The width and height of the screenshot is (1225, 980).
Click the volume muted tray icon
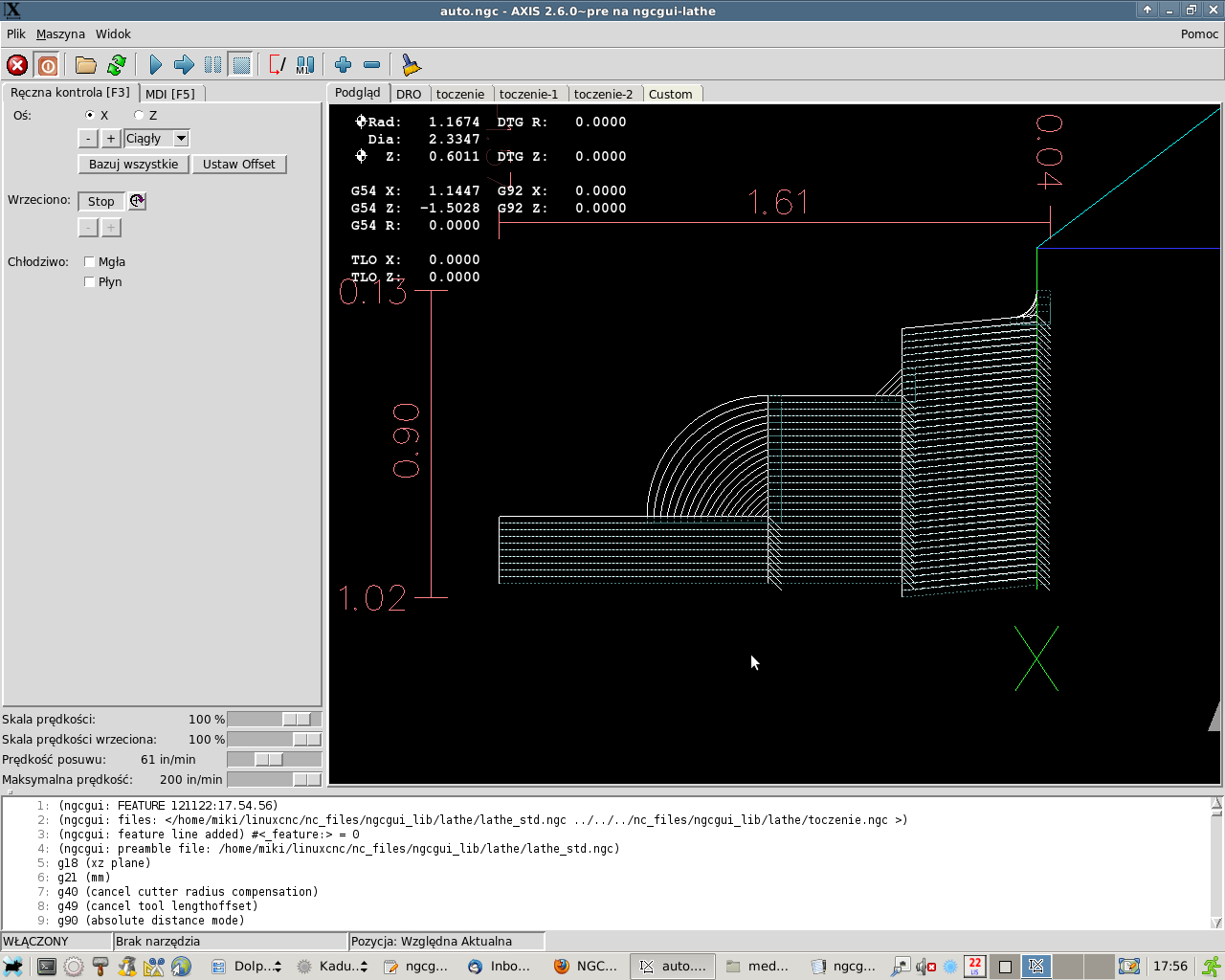coord(925,967)
